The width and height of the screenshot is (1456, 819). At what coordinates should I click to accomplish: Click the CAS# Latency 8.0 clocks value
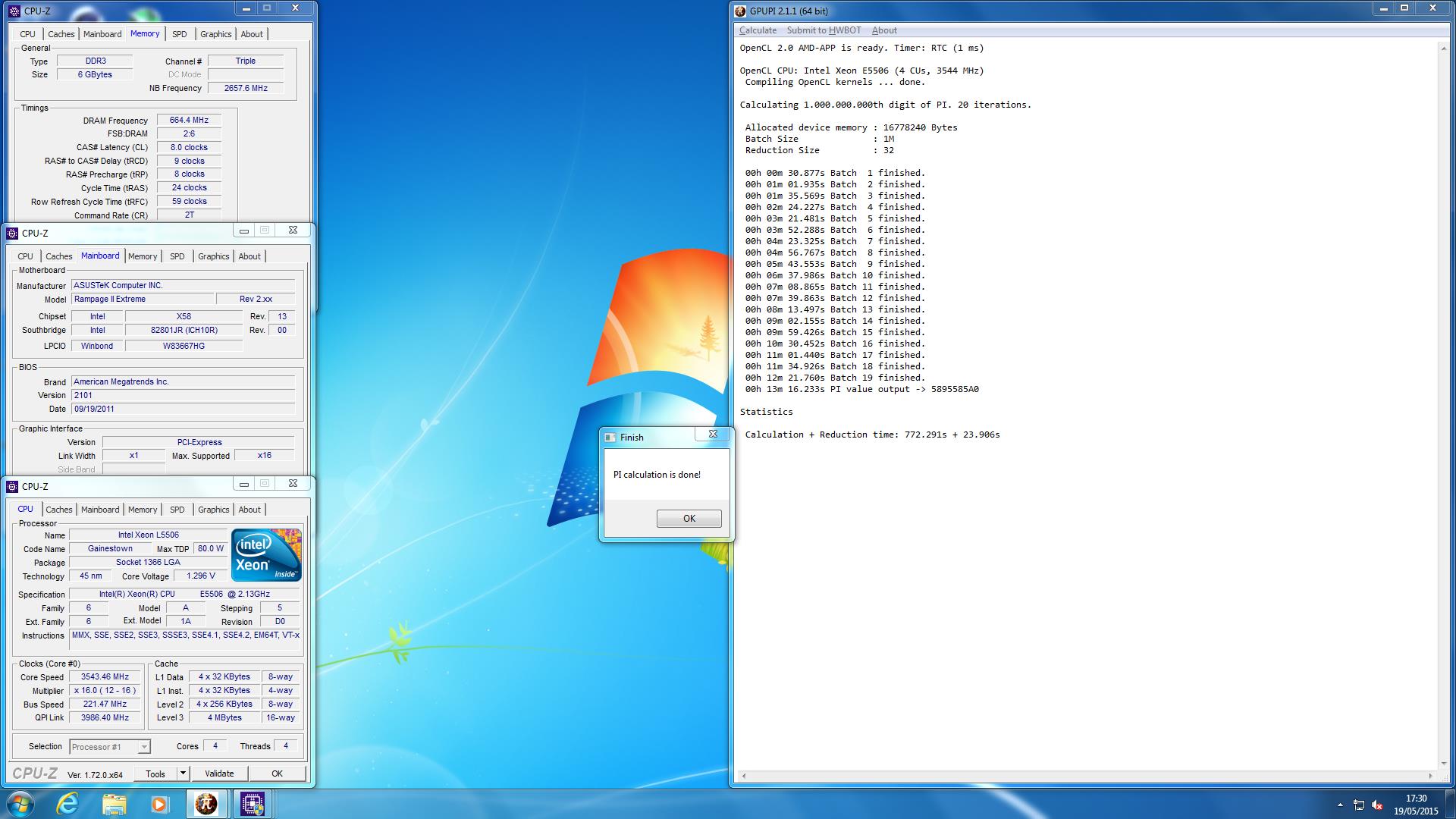pos(189,148)
